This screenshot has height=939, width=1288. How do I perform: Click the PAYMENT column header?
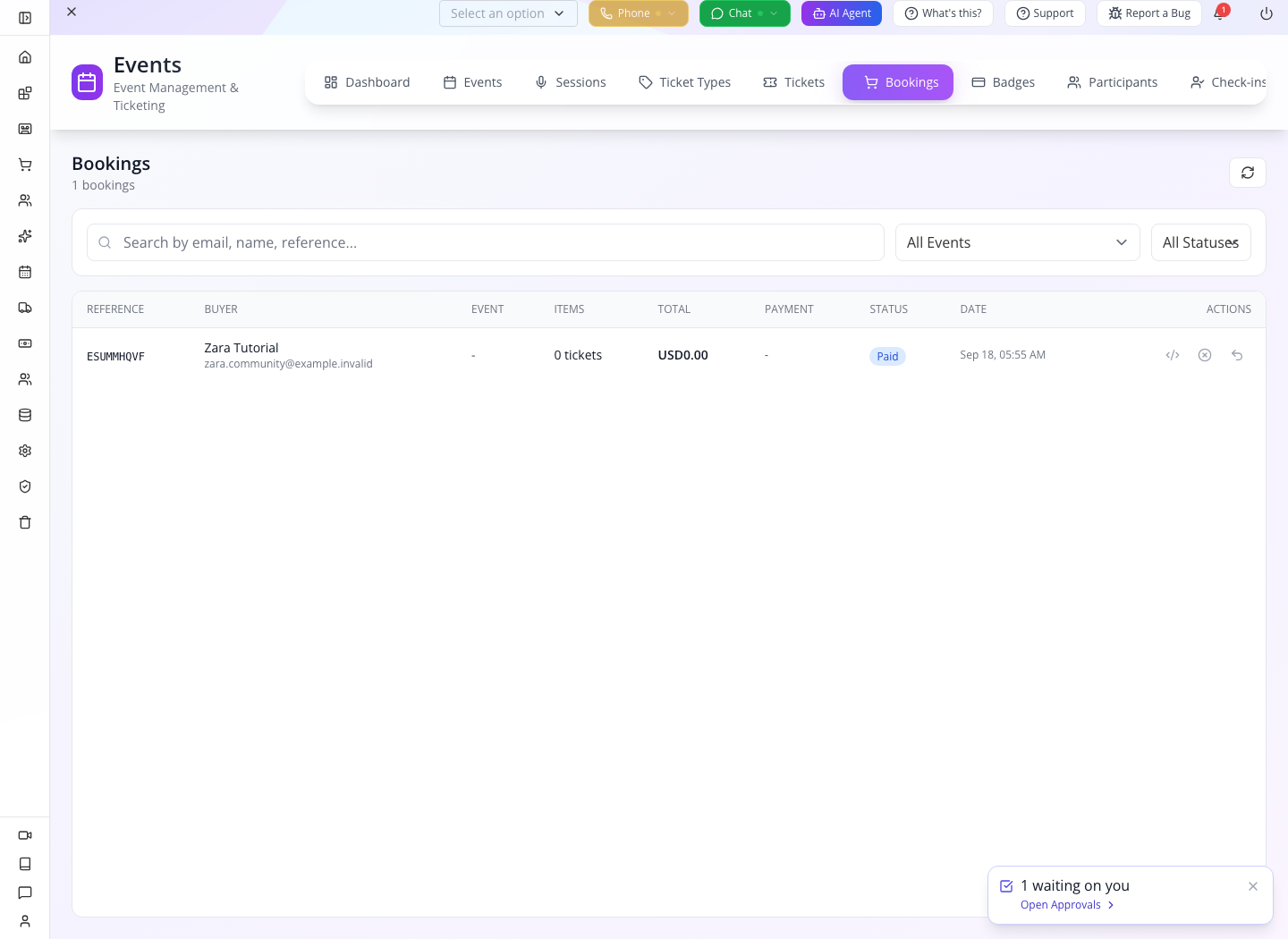(x=789, y=309)
